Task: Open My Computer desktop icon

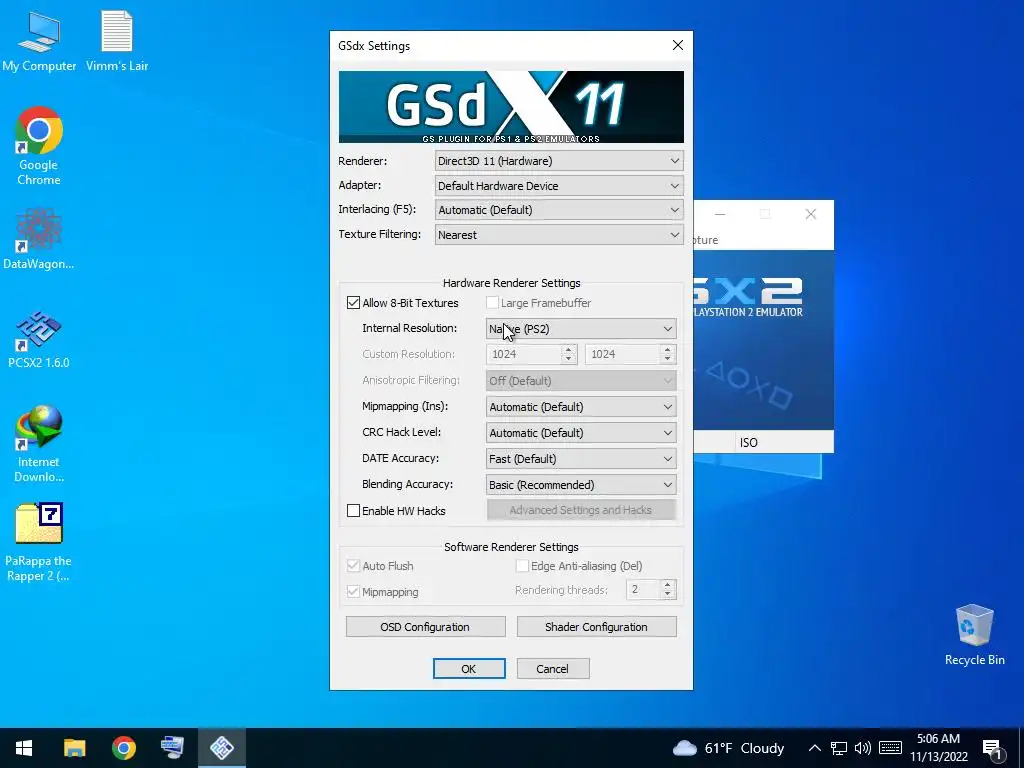Action: (x=39, y=41)
